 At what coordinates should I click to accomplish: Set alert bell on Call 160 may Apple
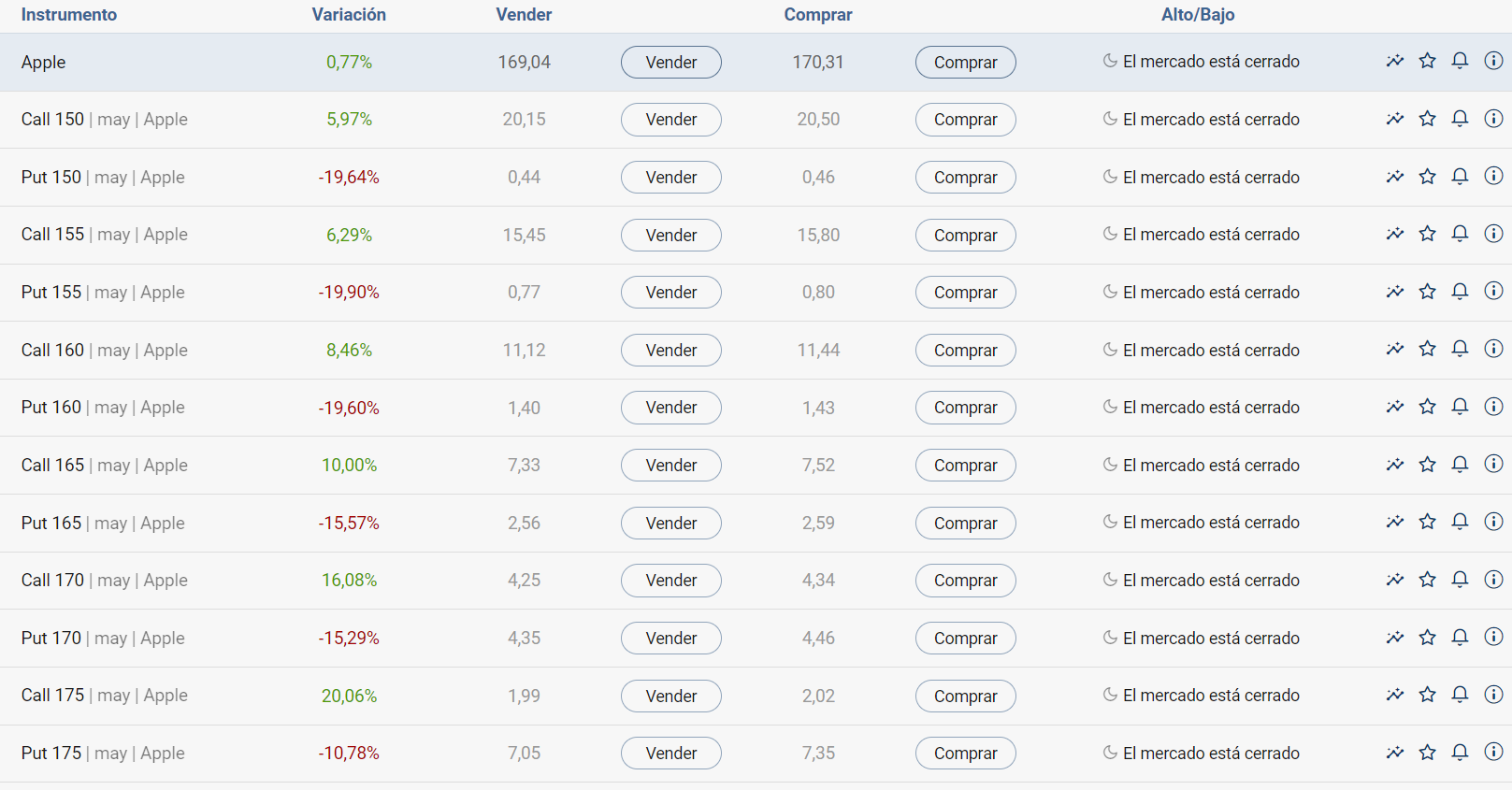coord(1460,350)
